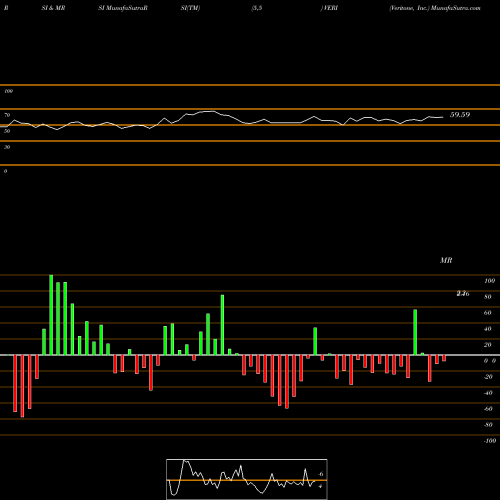Click the RSI 30 level label
The image size is (500, 500).
click(7, 147)
